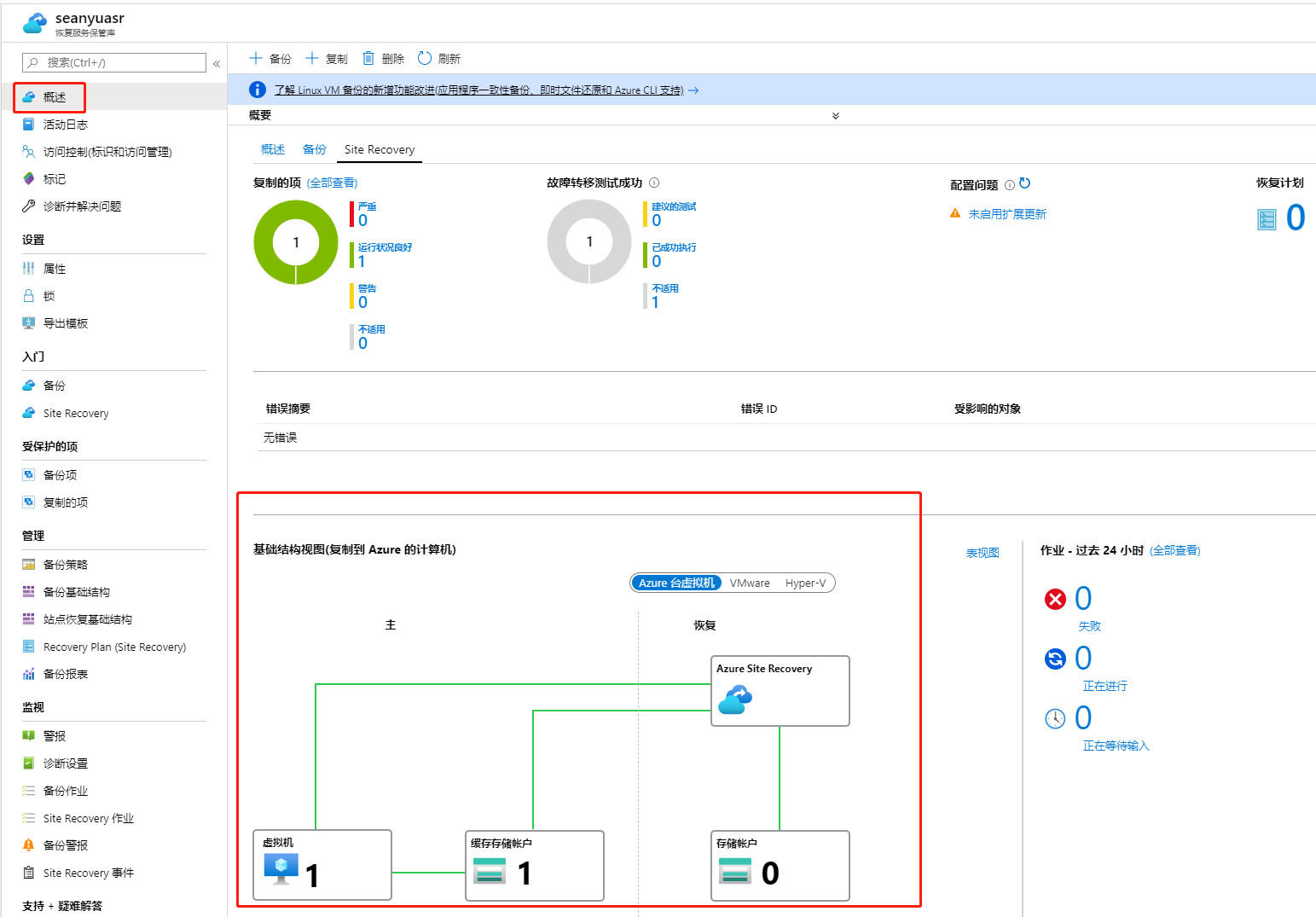Image resolution: width=1316 pixels, height=917 pixels.
Task: Open Recovery Plan (Site Recovery)
Action: coord(114,647)
